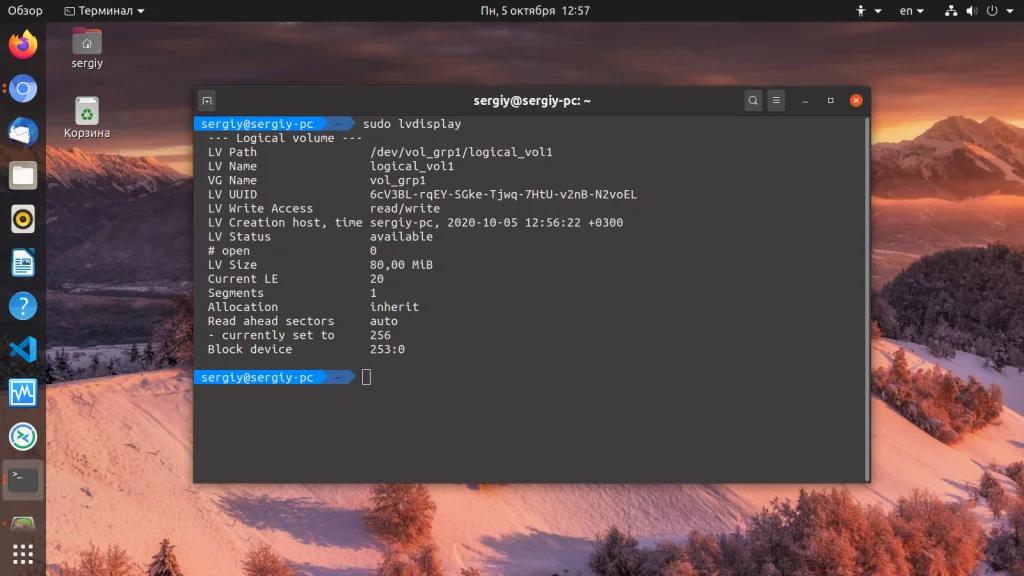
Task: Open the accessibility menu in top bar
Action: tap(869, 10)
